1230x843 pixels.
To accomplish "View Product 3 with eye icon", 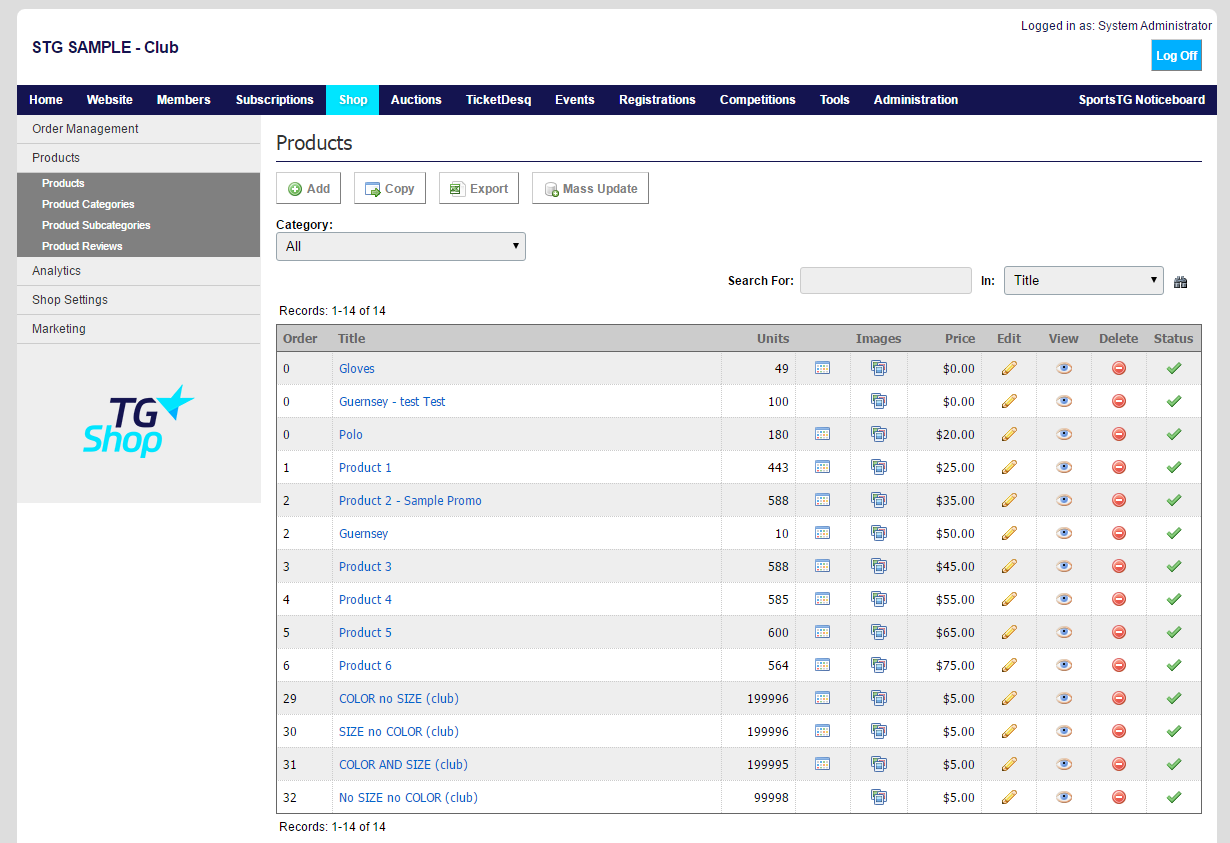I will point(1063,566).
